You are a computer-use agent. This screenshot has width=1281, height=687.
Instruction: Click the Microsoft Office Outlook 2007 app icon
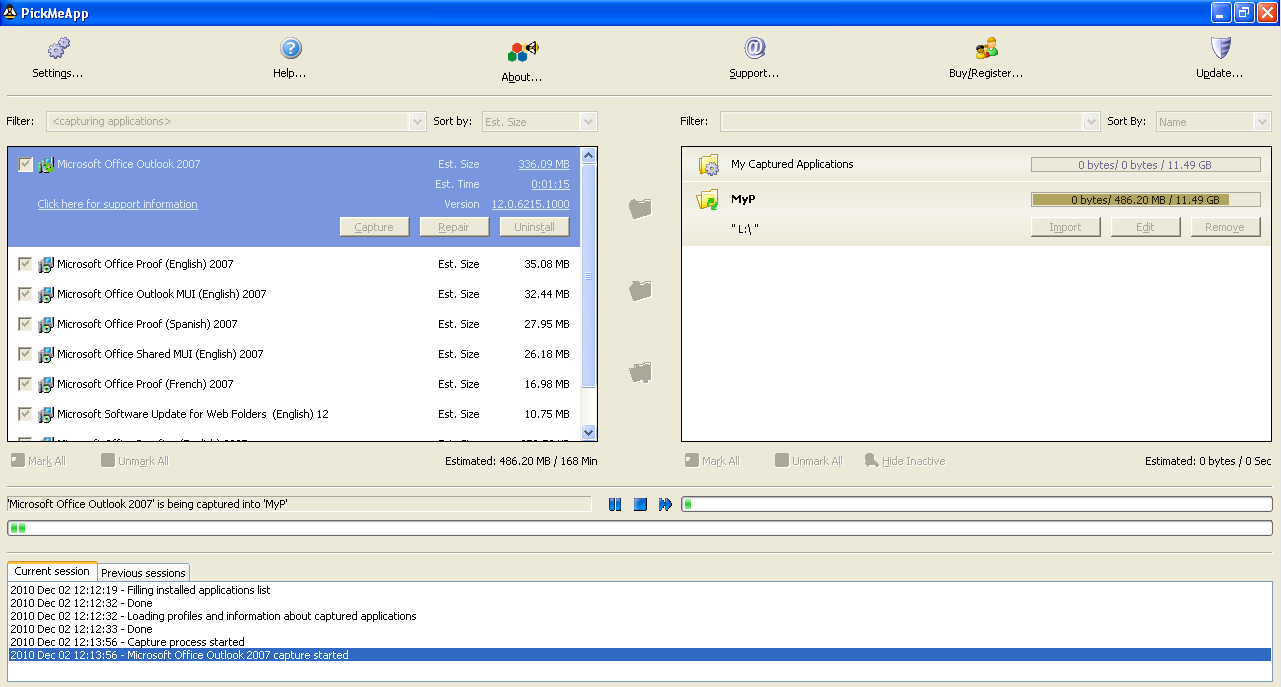pos(46,165)
